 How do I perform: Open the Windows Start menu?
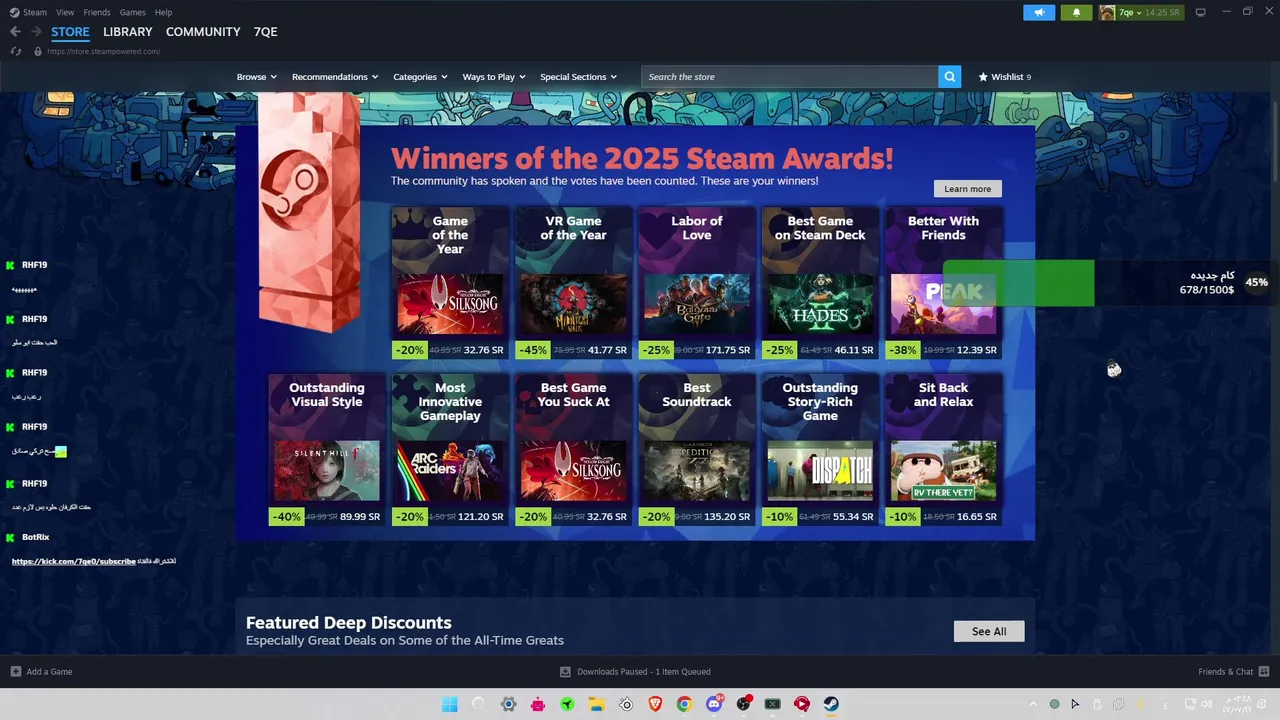[449, 704]
